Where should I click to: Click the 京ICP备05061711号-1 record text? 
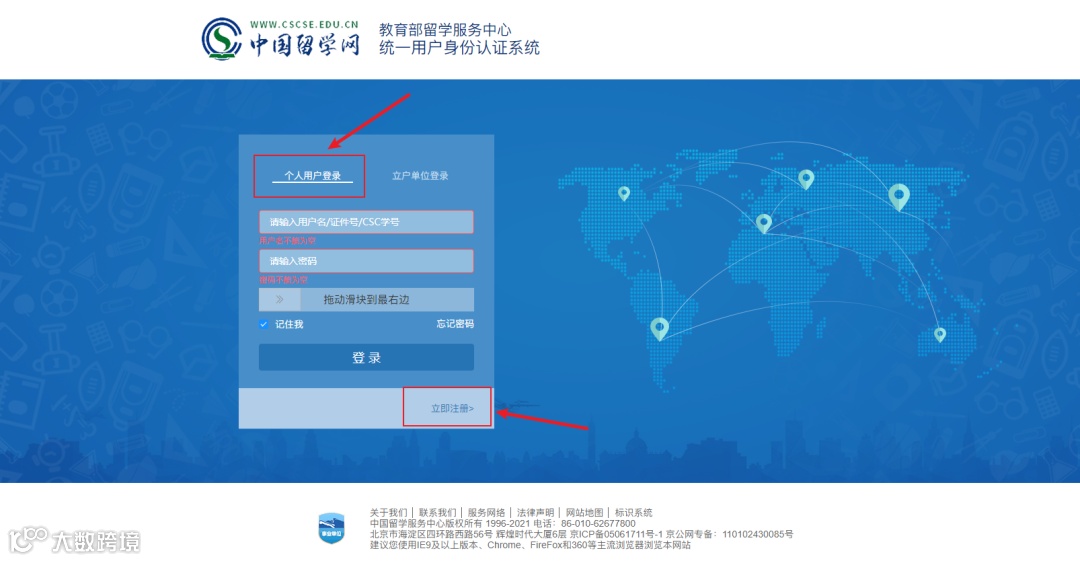click(616, 534)
